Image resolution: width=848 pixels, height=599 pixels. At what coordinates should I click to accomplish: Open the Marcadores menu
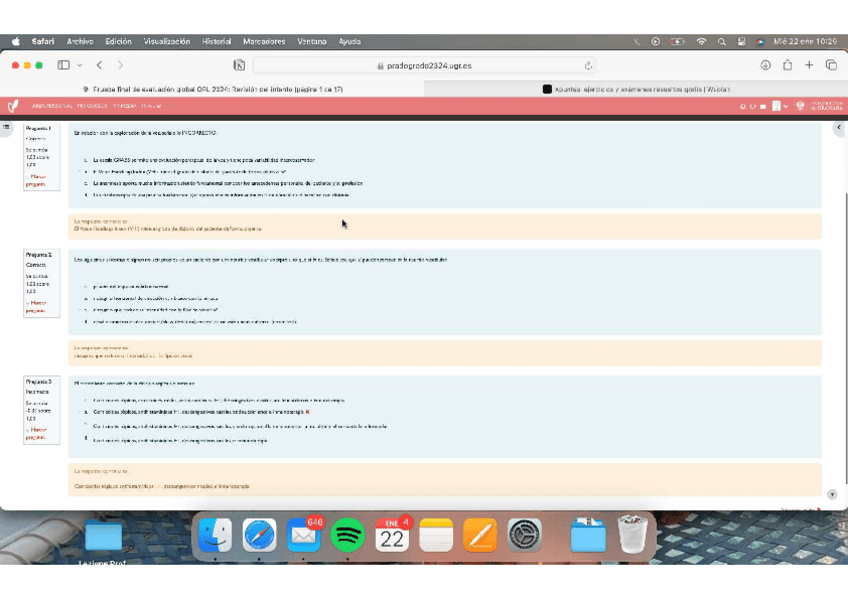tap(263, 42)
